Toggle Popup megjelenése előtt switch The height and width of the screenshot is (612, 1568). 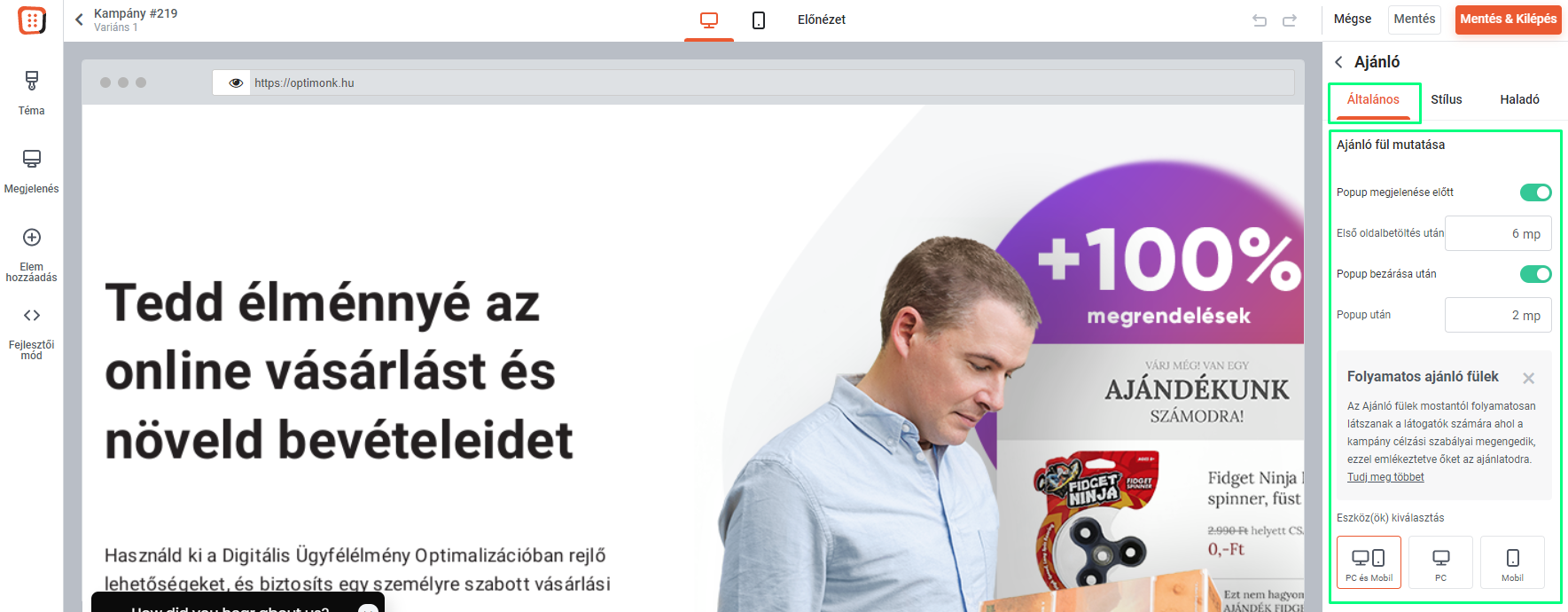click(x=1535, y=192)
